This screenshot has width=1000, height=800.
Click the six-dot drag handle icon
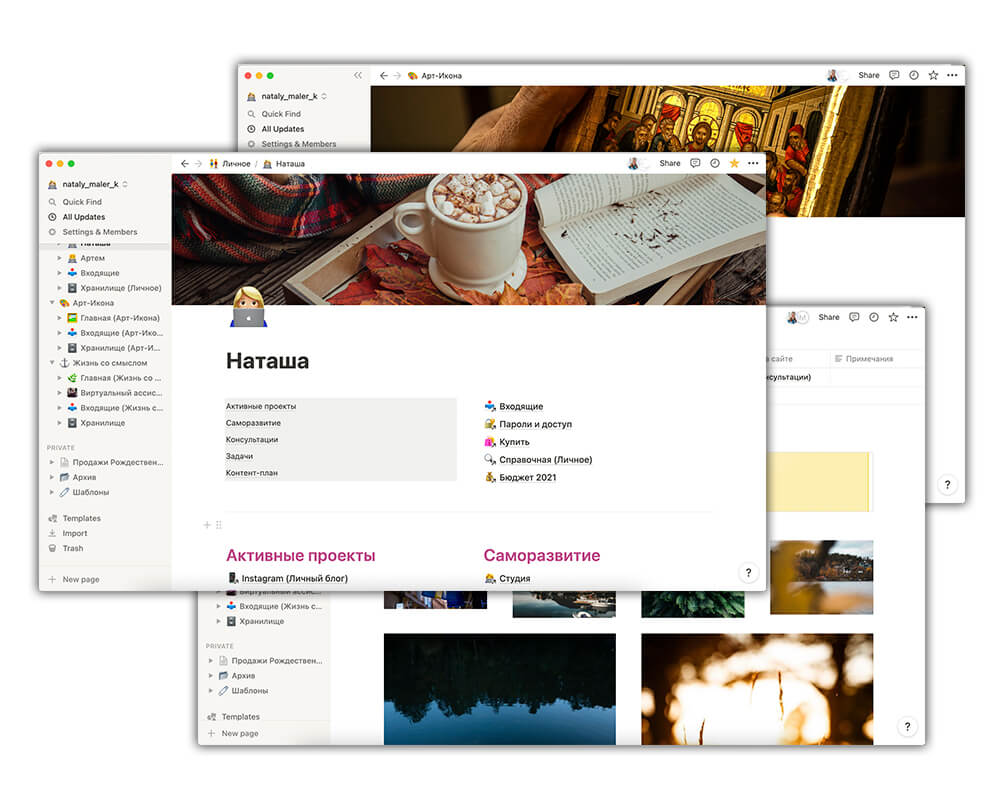pos(219,525)
